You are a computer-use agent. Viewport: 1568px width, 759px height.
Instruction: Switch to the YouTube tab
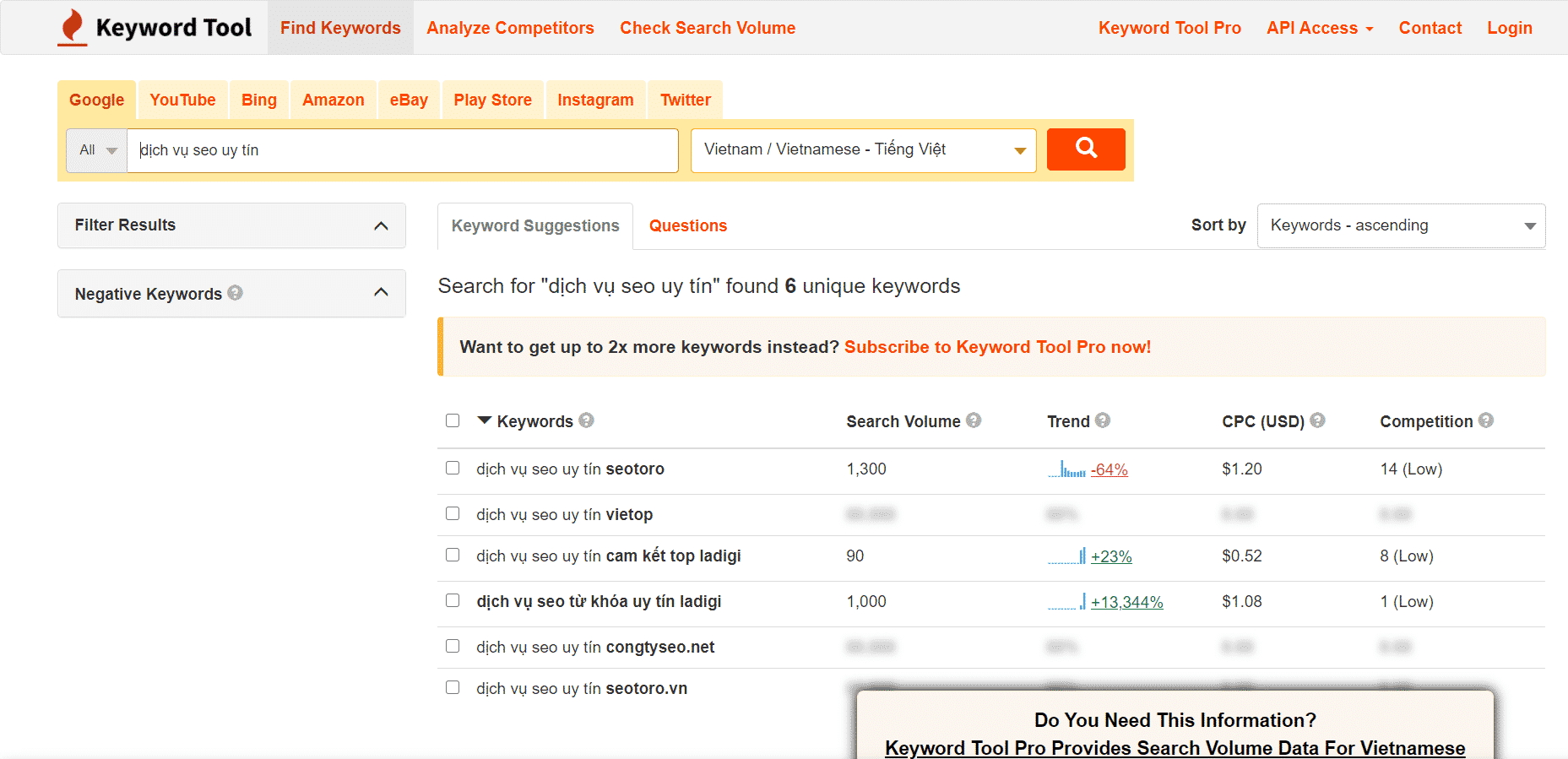182,100
